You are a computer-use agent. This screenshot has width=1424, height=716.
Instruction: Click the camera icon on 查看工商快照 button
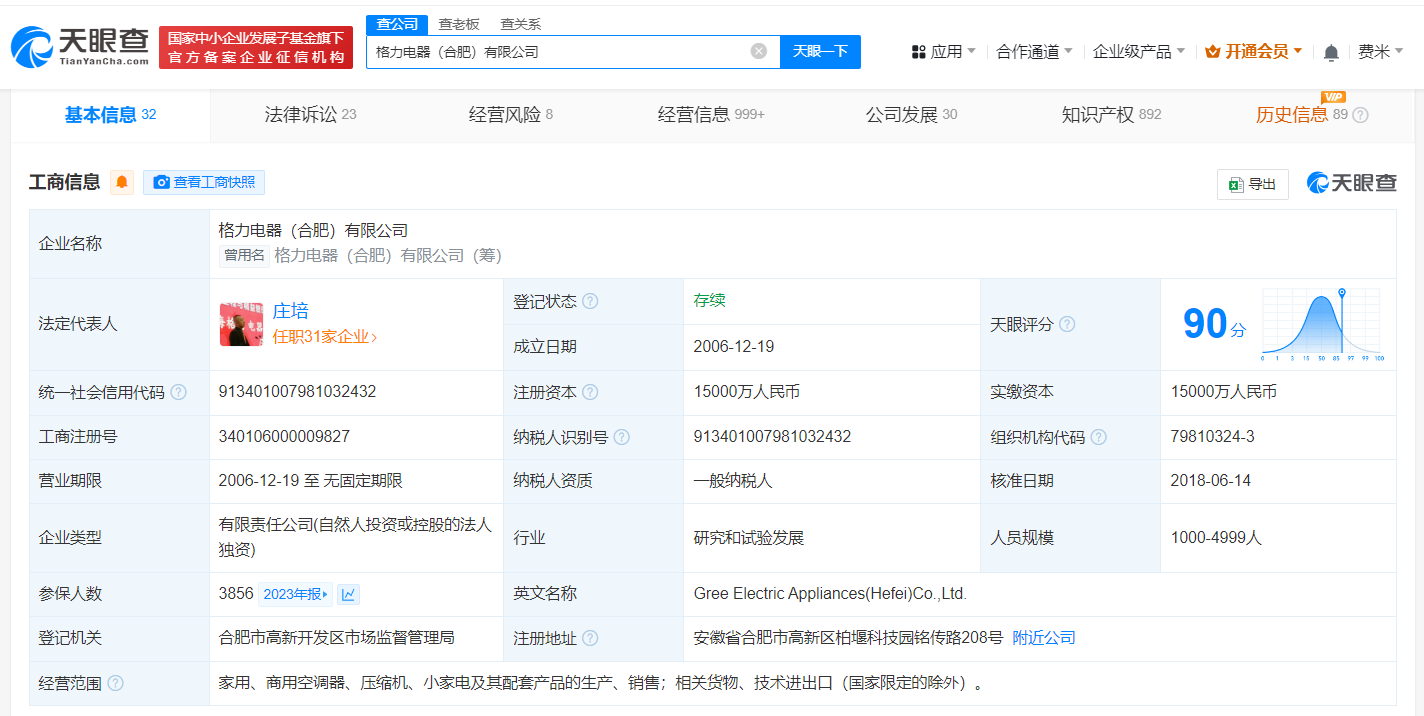(162, 182)
